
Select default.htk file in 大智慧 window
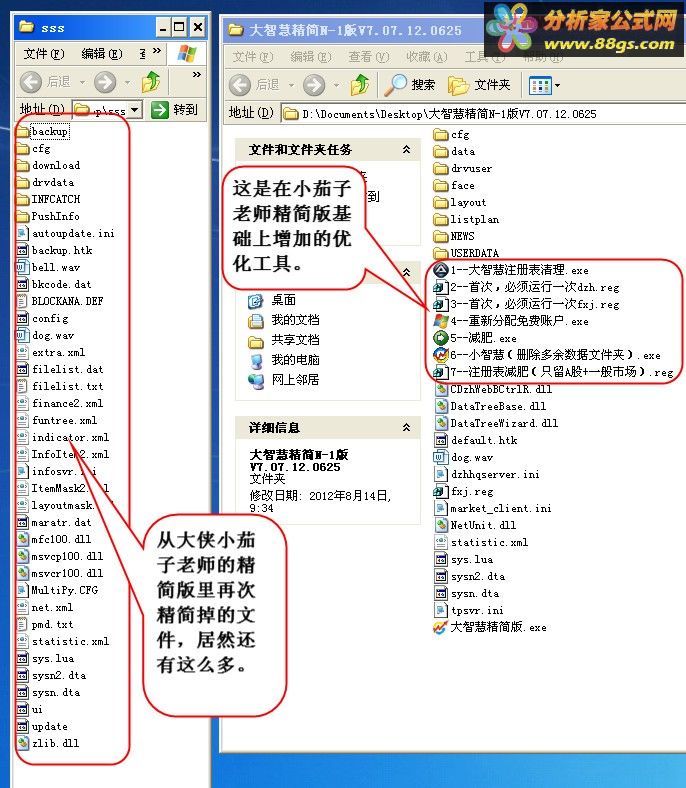click(x=475, y=440)
